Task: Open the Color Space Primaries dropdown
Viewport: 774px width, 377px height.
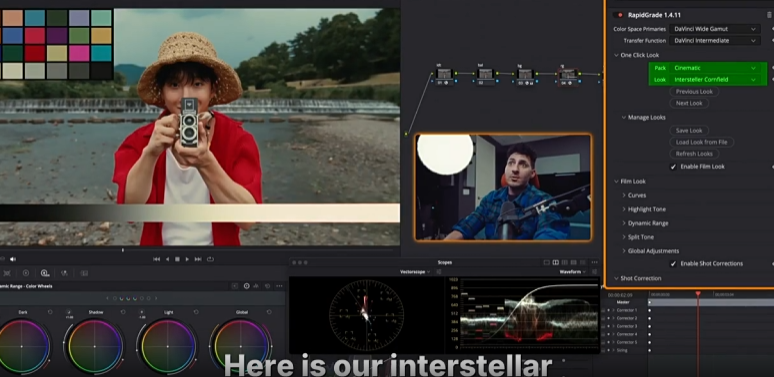Action: click(x=715, y=29)
